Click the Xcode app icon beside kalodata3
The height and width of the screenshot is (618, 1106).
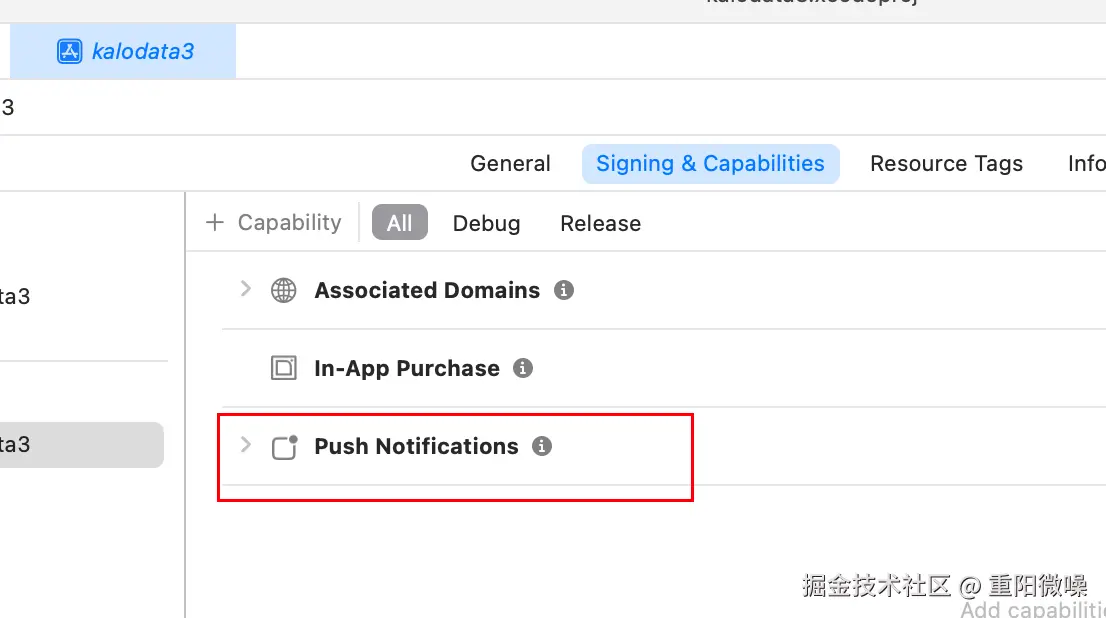(x=69, y=51)
